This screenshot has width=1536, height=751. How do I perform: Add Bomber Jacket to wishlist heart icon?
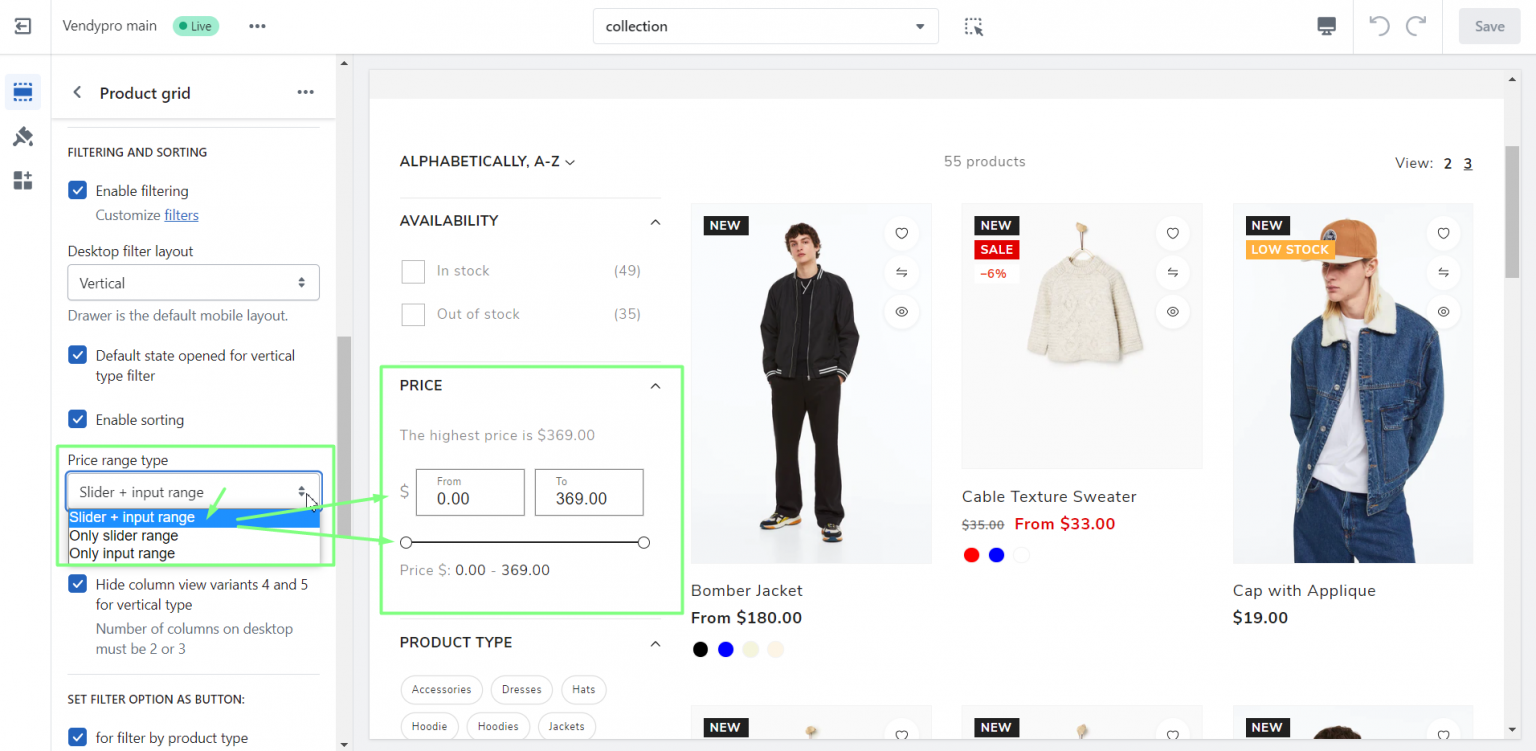tap(901, 234)
